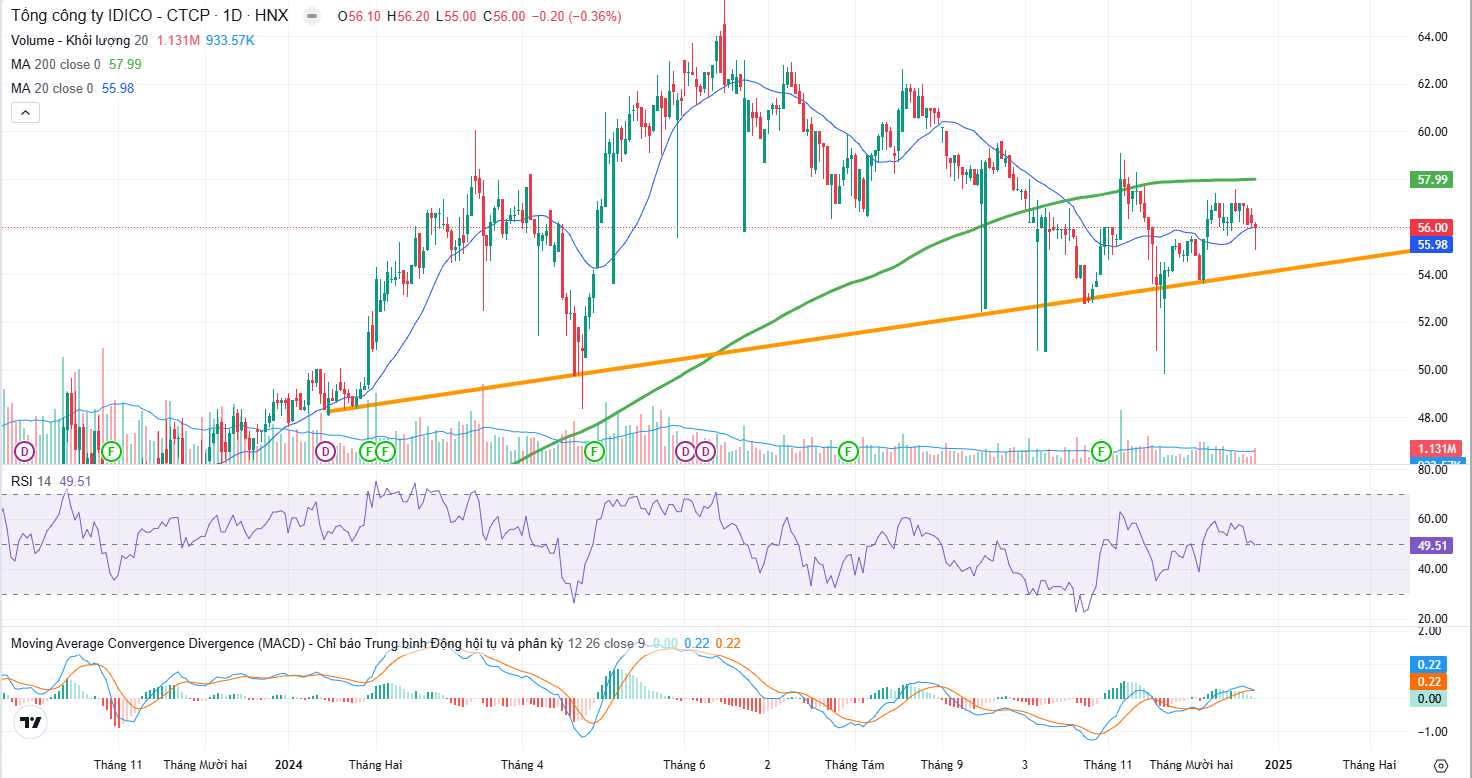
Task: Select the Volume - Khối lượng 20 legend
Action: (x=80, y=40)
